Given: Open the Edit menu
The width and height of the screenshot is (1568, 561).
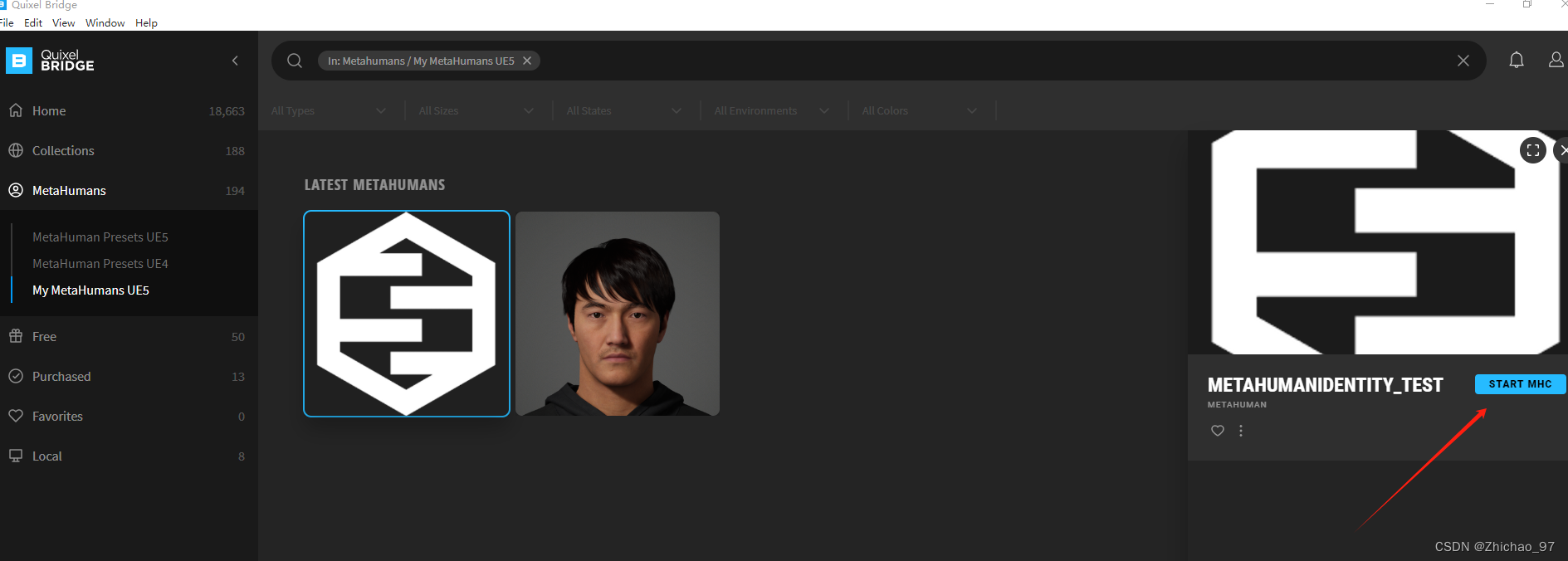Looking at the screenshot, I should (33, 22).
